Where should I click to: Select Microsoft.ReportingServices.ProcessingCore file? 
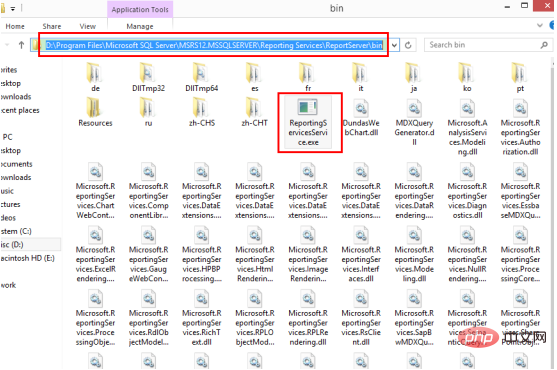pyautogui.click(x=520, y=255)
